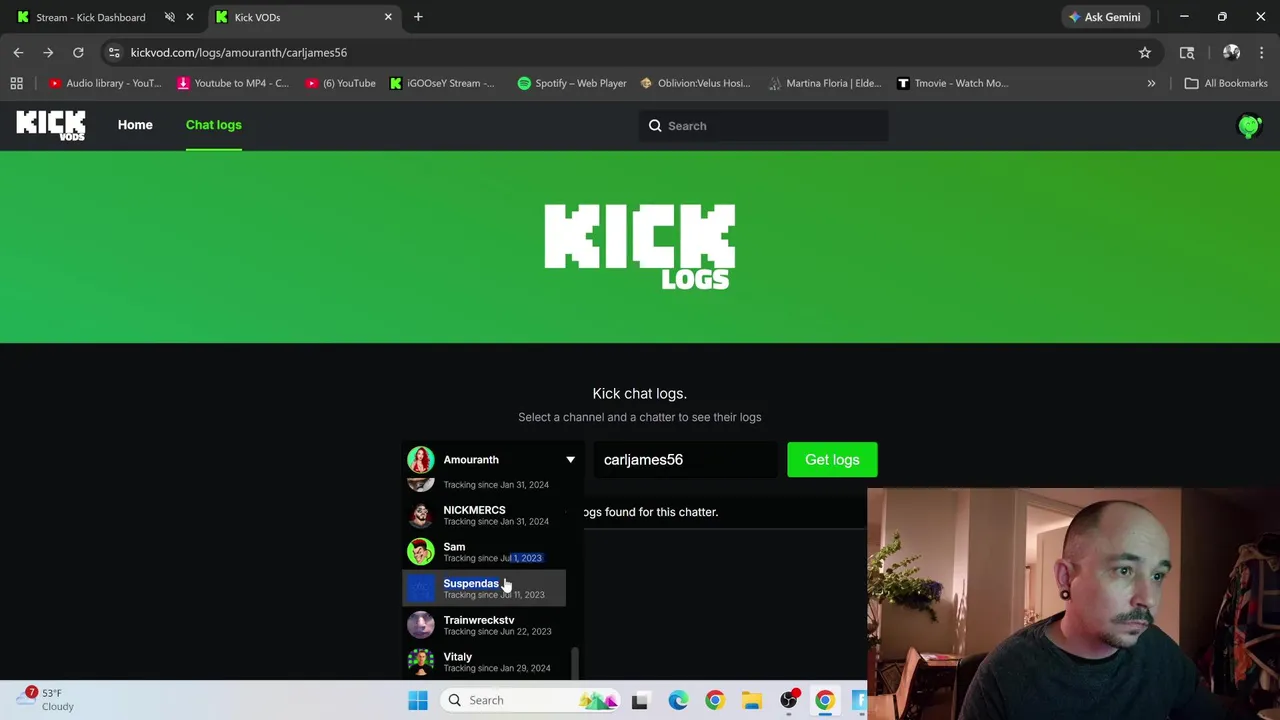
Task: Click the Get logs button
Action: pyautogui.click(x=832, y=460)
